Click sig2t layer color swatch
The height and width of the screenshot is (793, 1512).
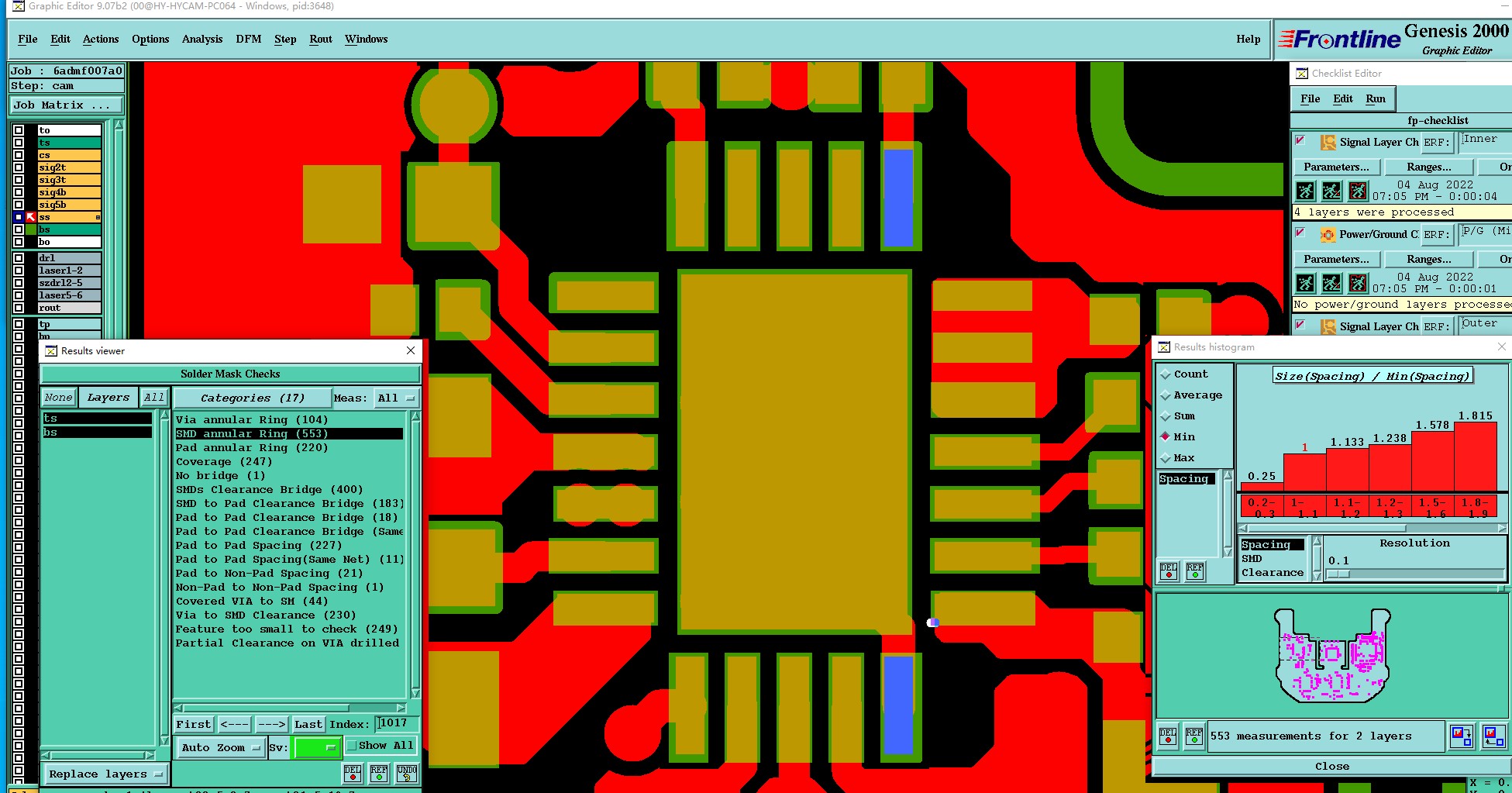point(70,167)
